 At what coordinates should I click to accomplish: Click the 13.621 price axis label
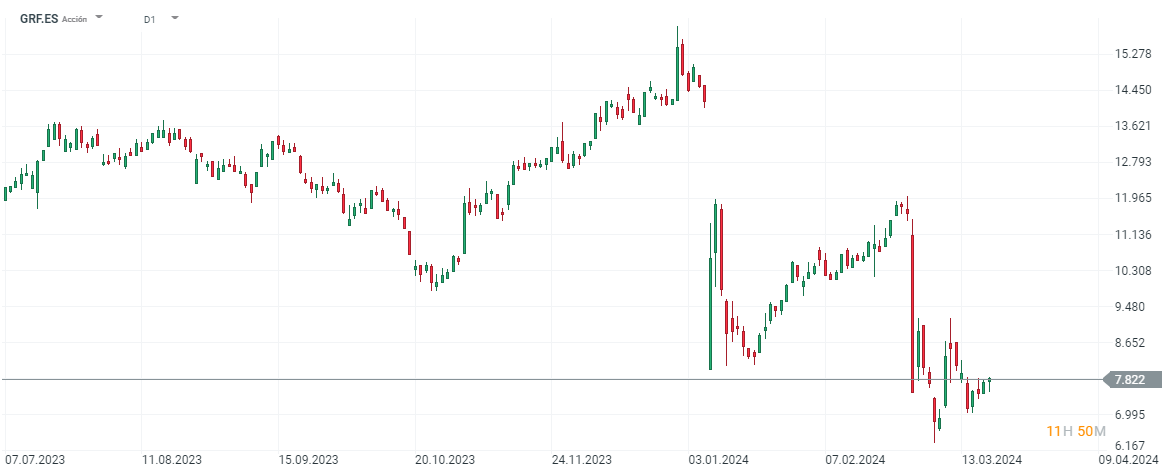[x=1132, y=126]
